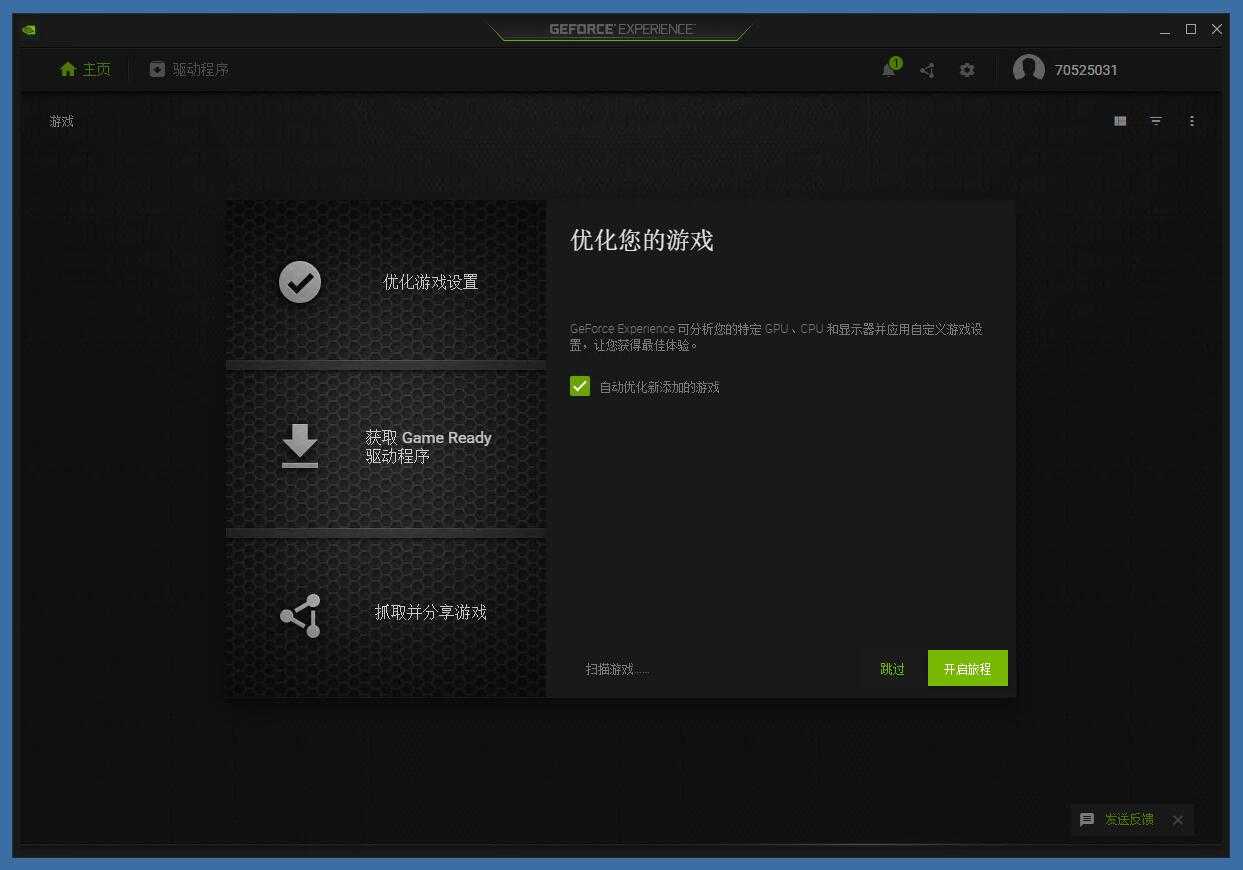The image size is (1243, 870).
Task: Click the 发送反馈 feedback link
Action: tap(1129, 819)
